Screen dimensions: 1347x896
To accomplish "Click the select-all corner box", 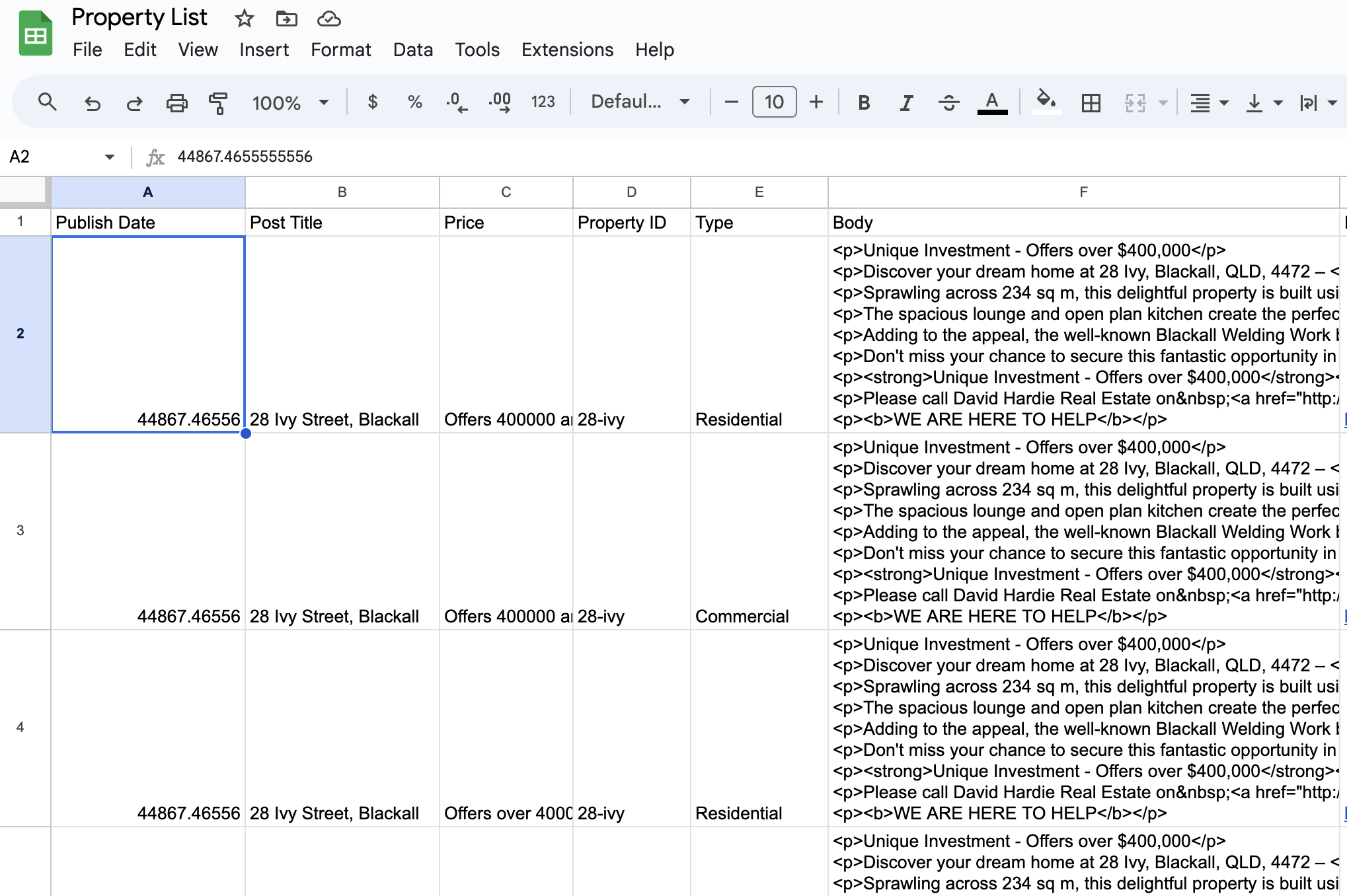I will tap(24, 192).
